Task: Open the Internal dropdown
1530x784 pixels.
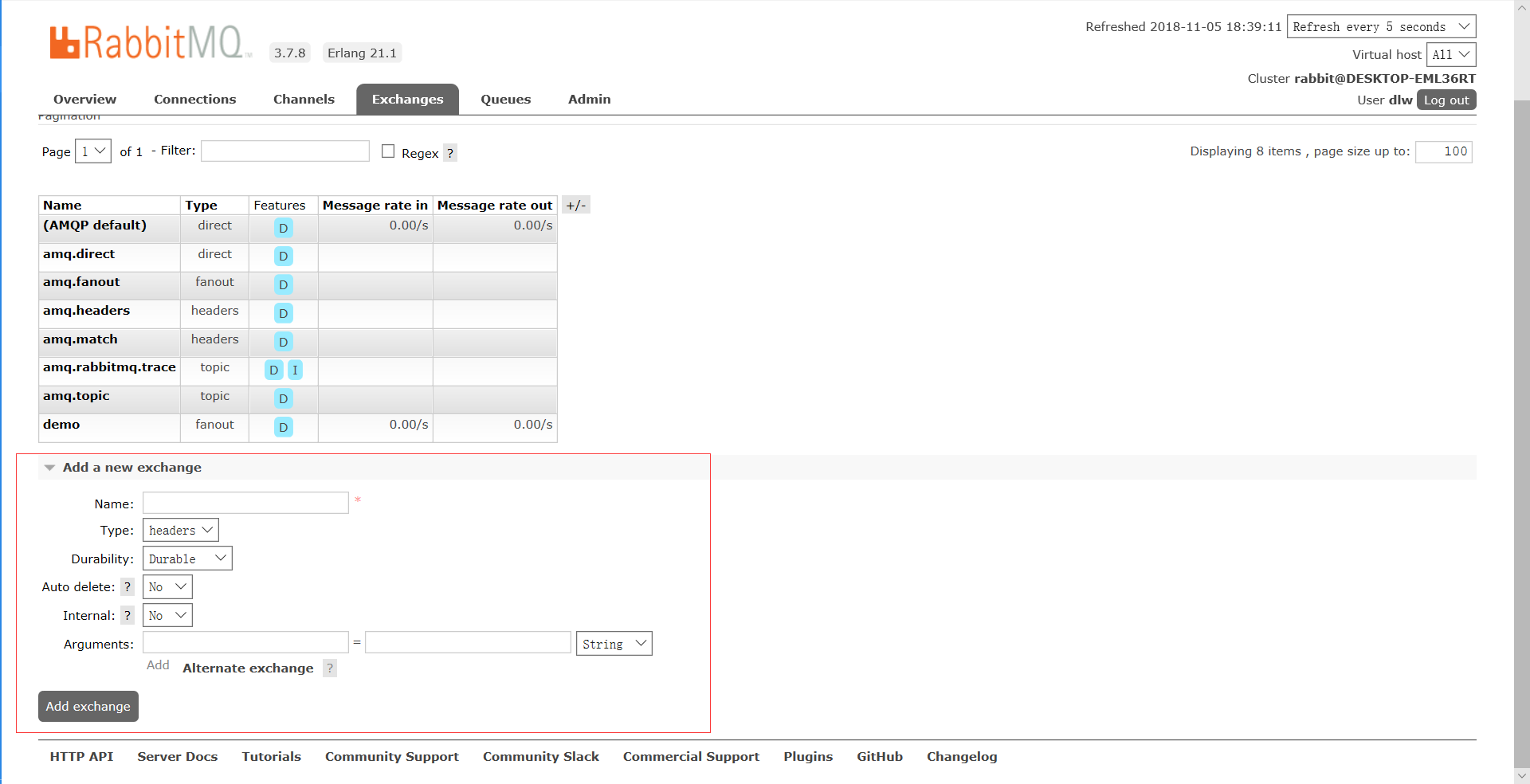Action: (167, 616)
